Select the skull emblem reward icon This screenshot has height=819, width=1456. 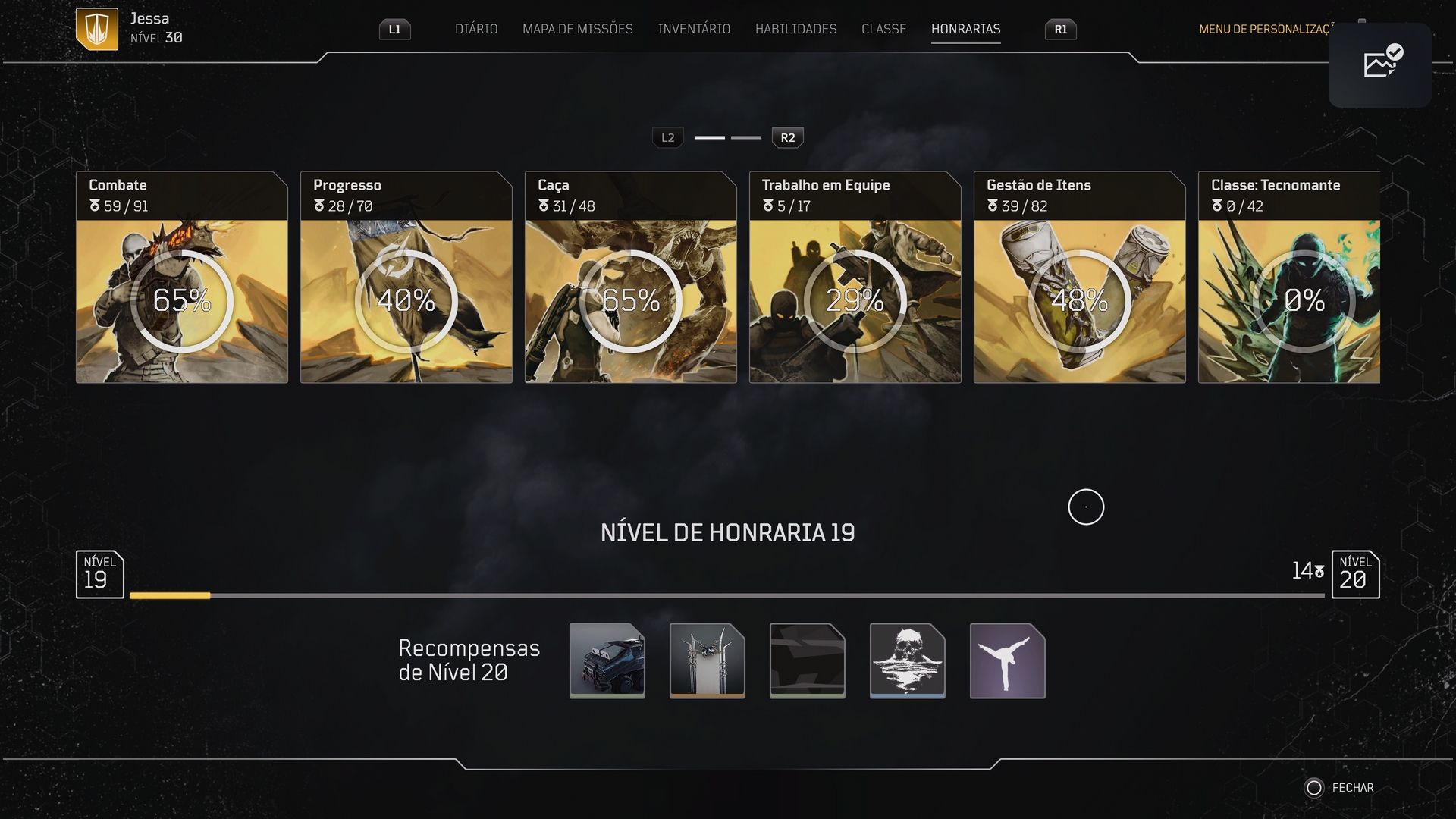point(908,661)
